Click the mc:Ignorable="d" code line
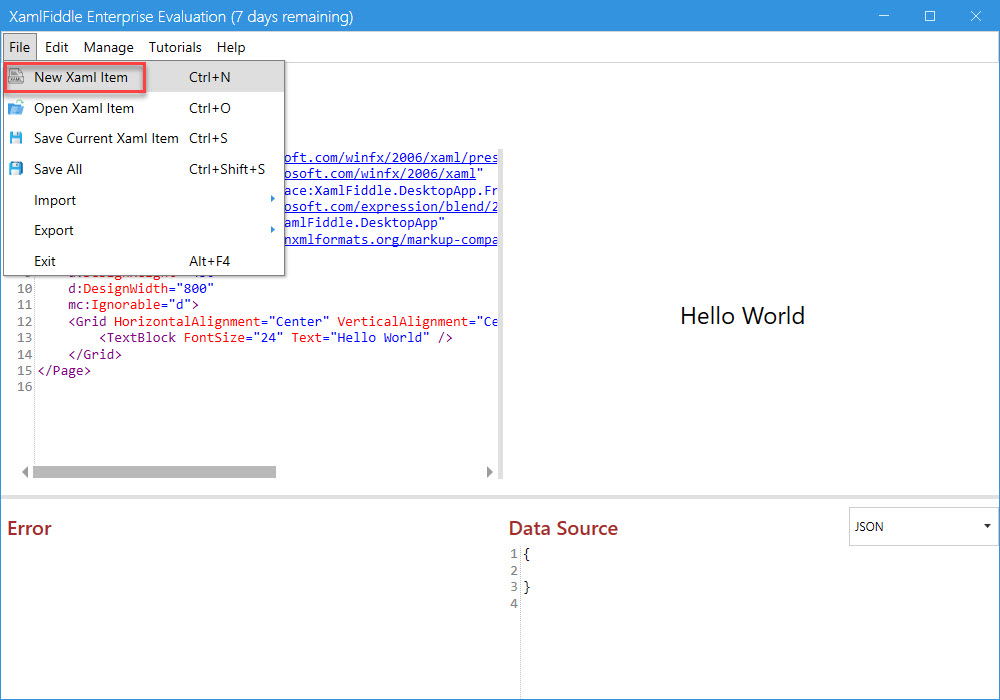 coord(133,305)
